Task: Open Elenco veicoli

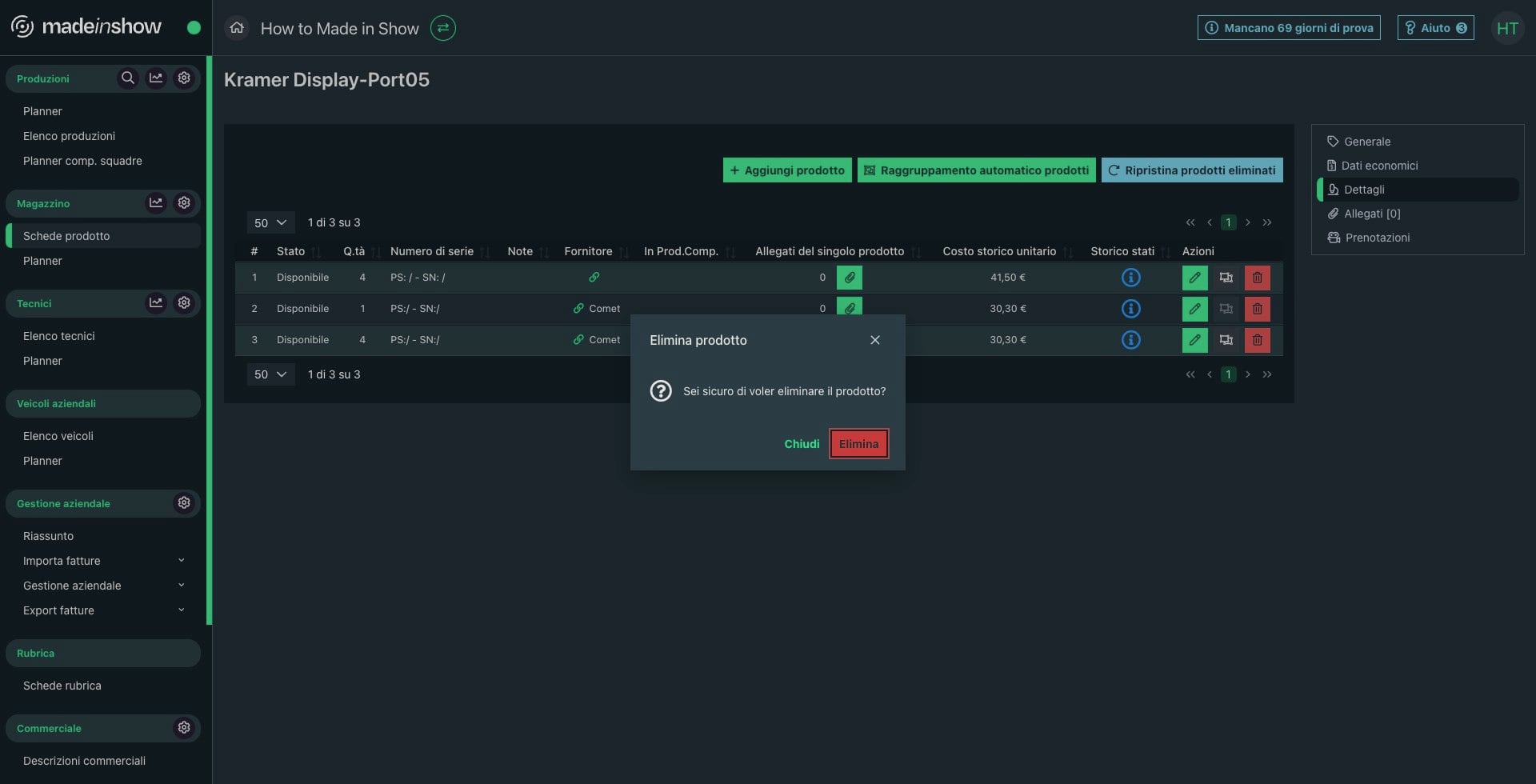Action: coord(58,436)
